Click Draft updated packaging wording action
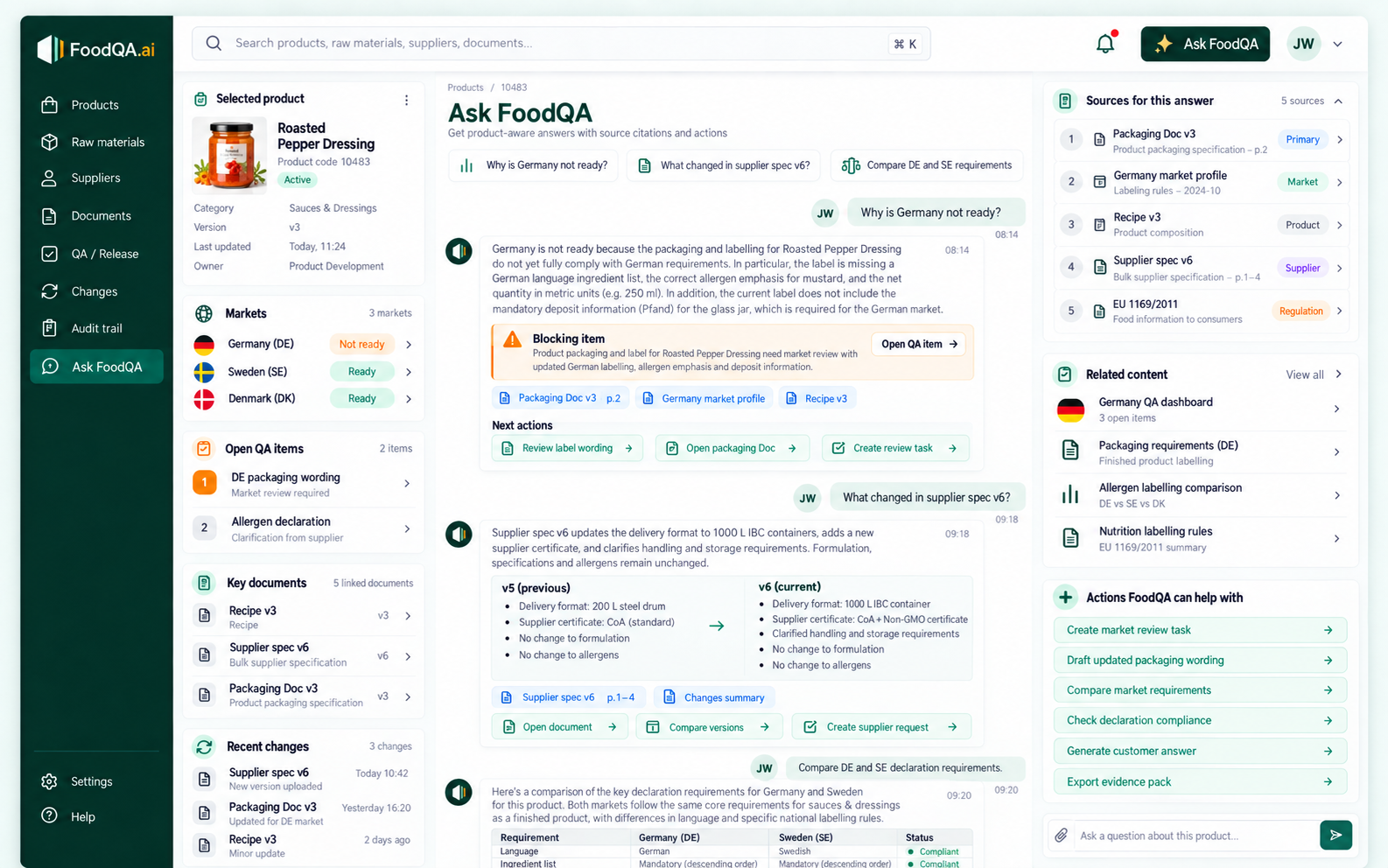The image size is (1388, 868). 1200,660
